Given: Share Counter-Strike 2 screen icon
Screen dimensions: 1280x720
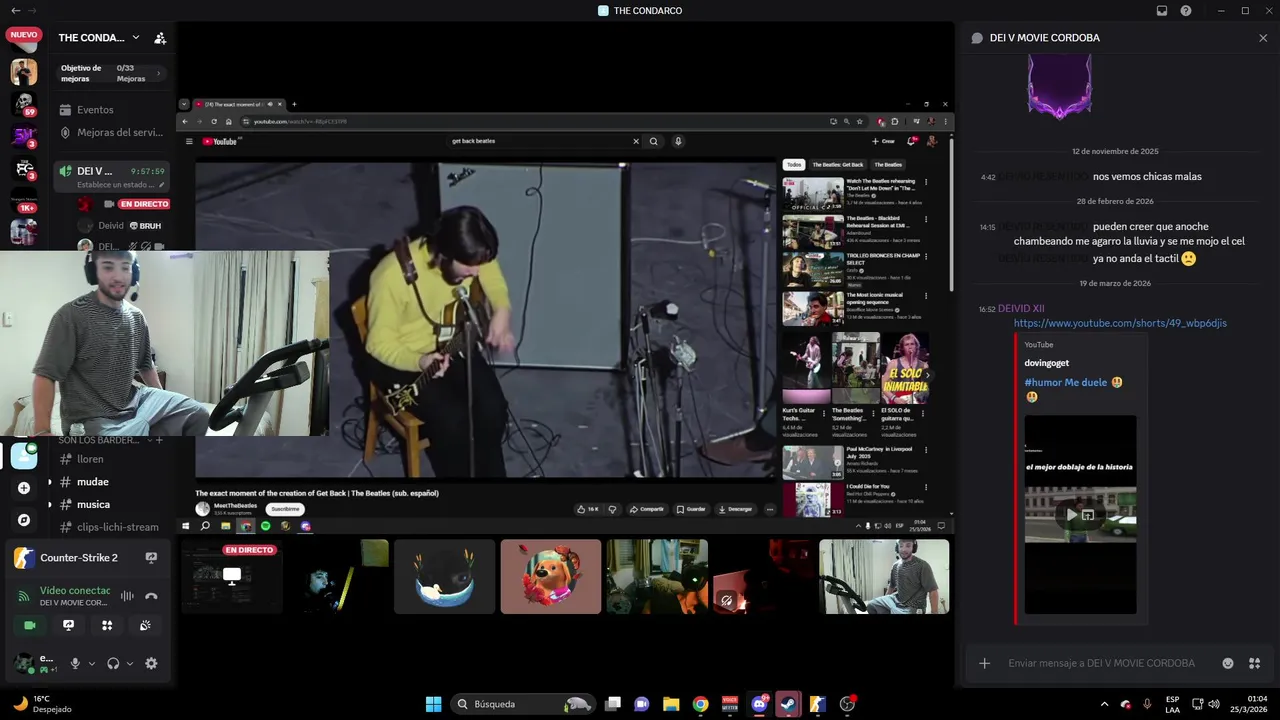Looking at the screenshot, I should pos(151,558).
